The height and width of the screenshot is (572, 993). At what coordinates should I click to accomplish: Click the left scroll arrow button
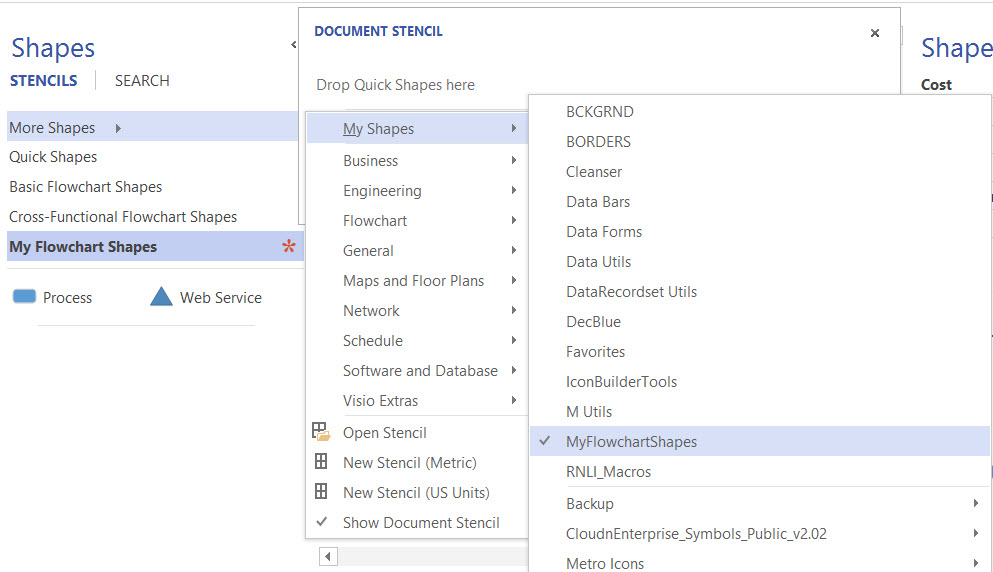click(x=328, y=556)
